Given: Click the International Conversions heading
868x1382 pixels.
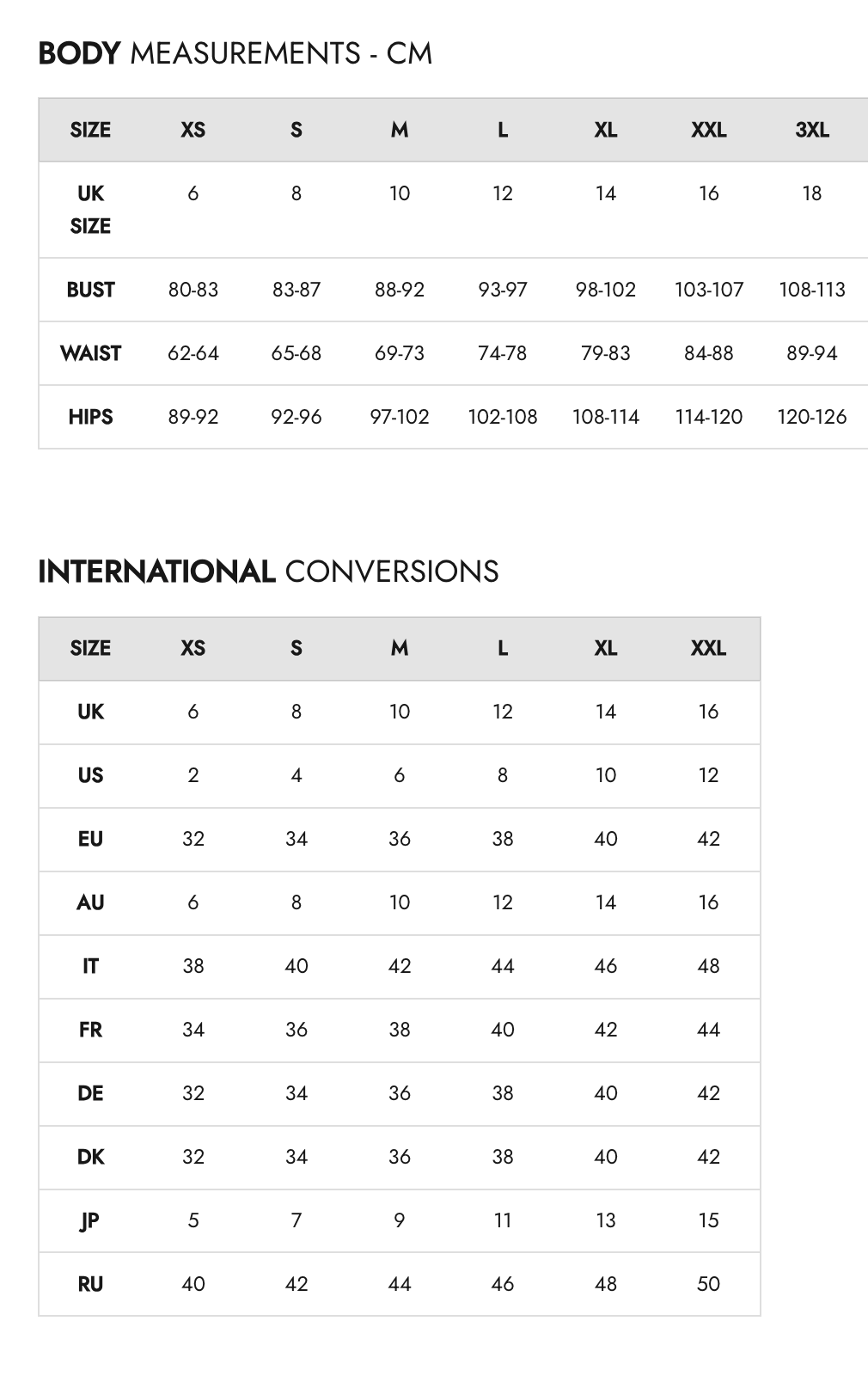Looking at the screenshot, I should tap(268, 572).
